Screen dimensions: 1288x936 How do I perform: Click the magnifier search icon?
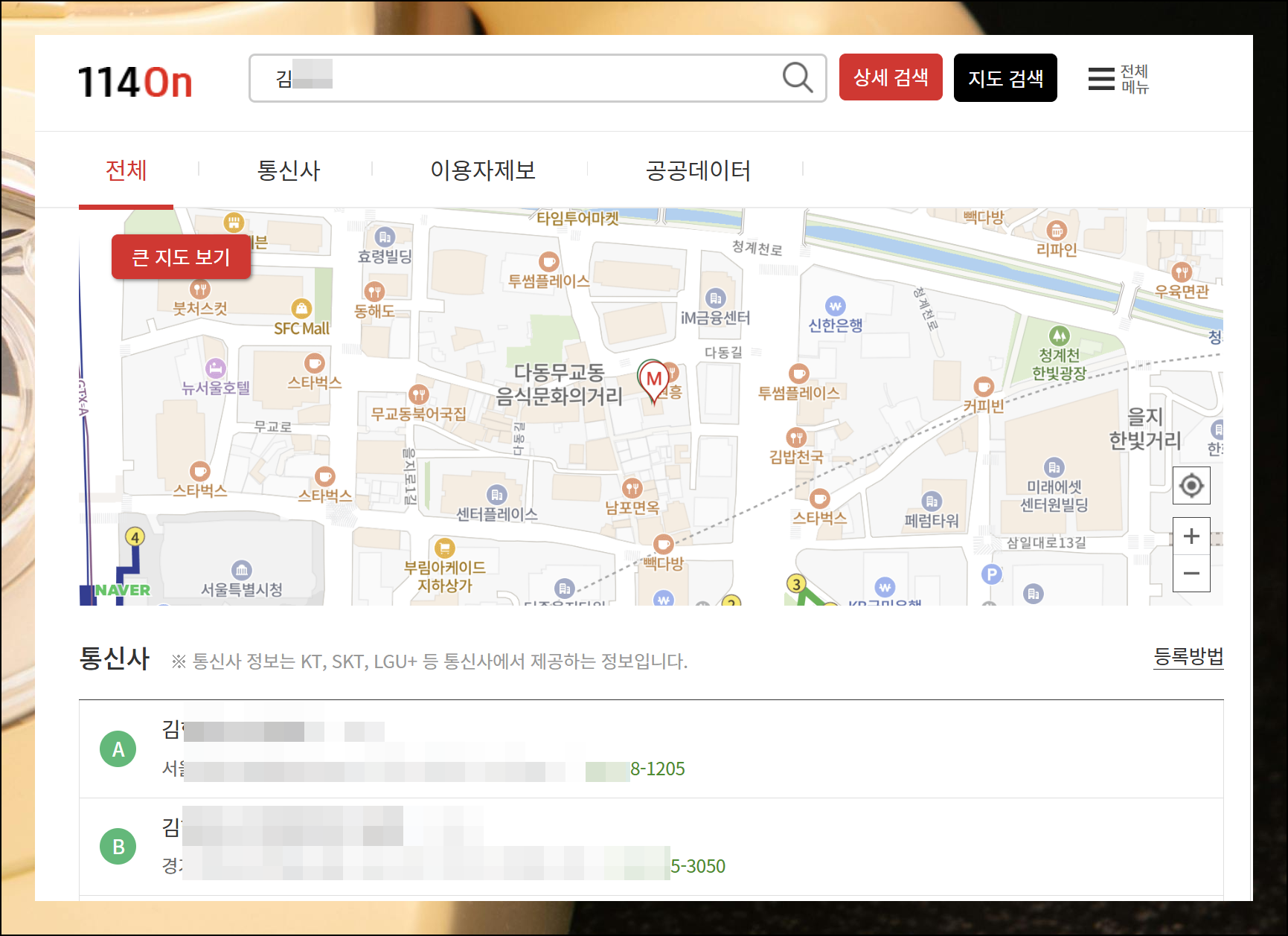pyautogui.click(x=798, y=77)
